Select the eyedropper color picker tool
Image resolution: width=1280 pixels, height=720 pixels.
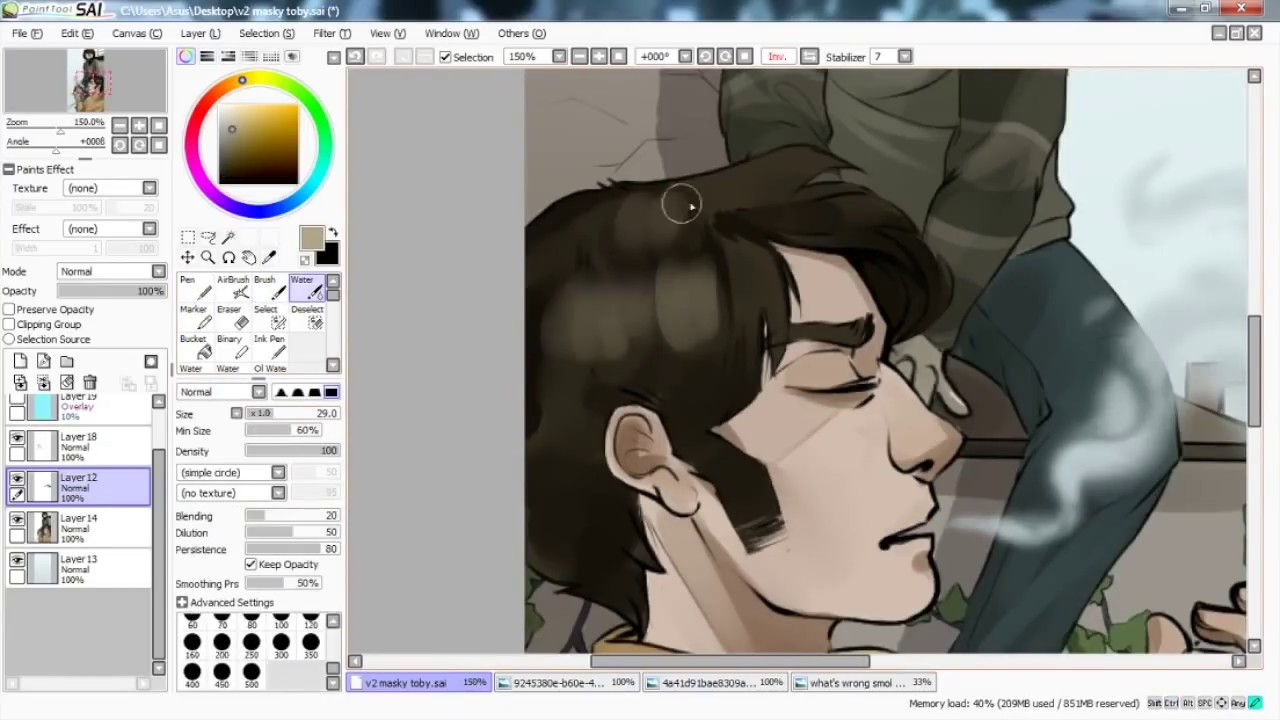[269, 257]
